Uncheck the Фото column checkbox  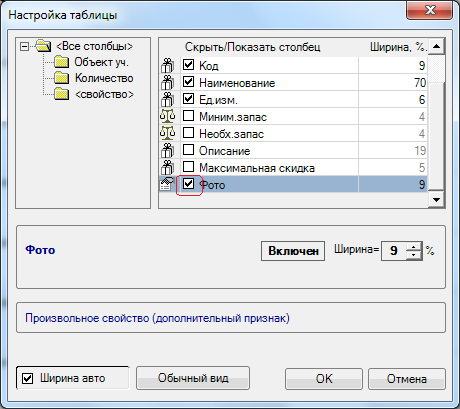tap(189, 184)
